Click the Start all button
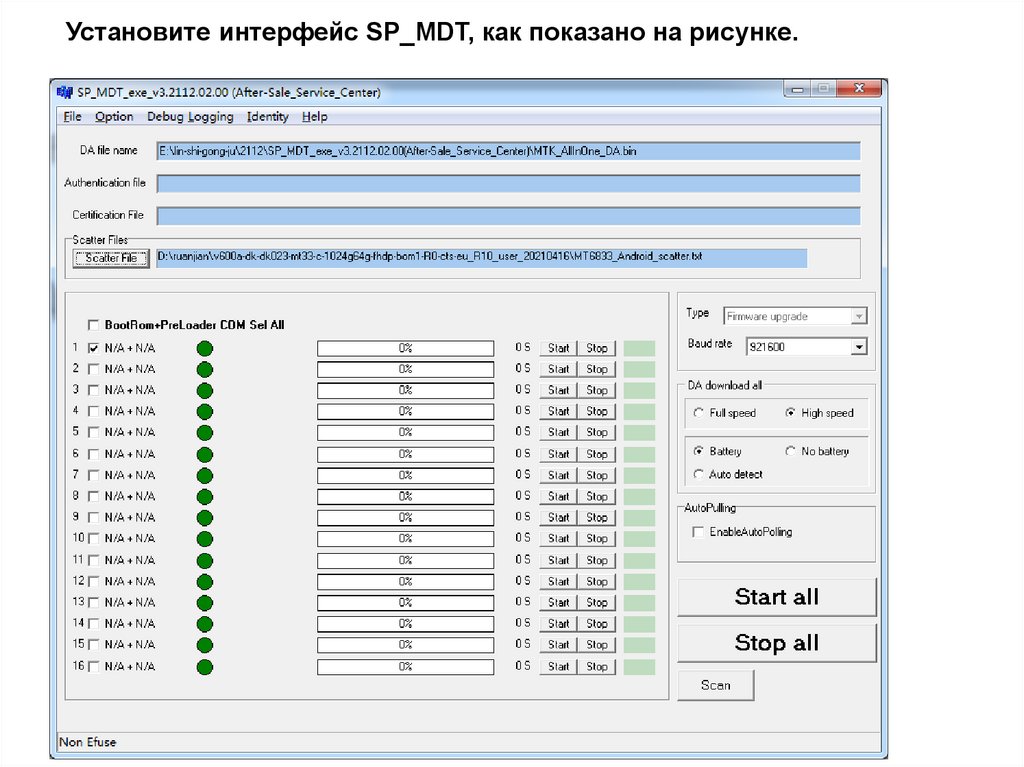 (776, 596)
